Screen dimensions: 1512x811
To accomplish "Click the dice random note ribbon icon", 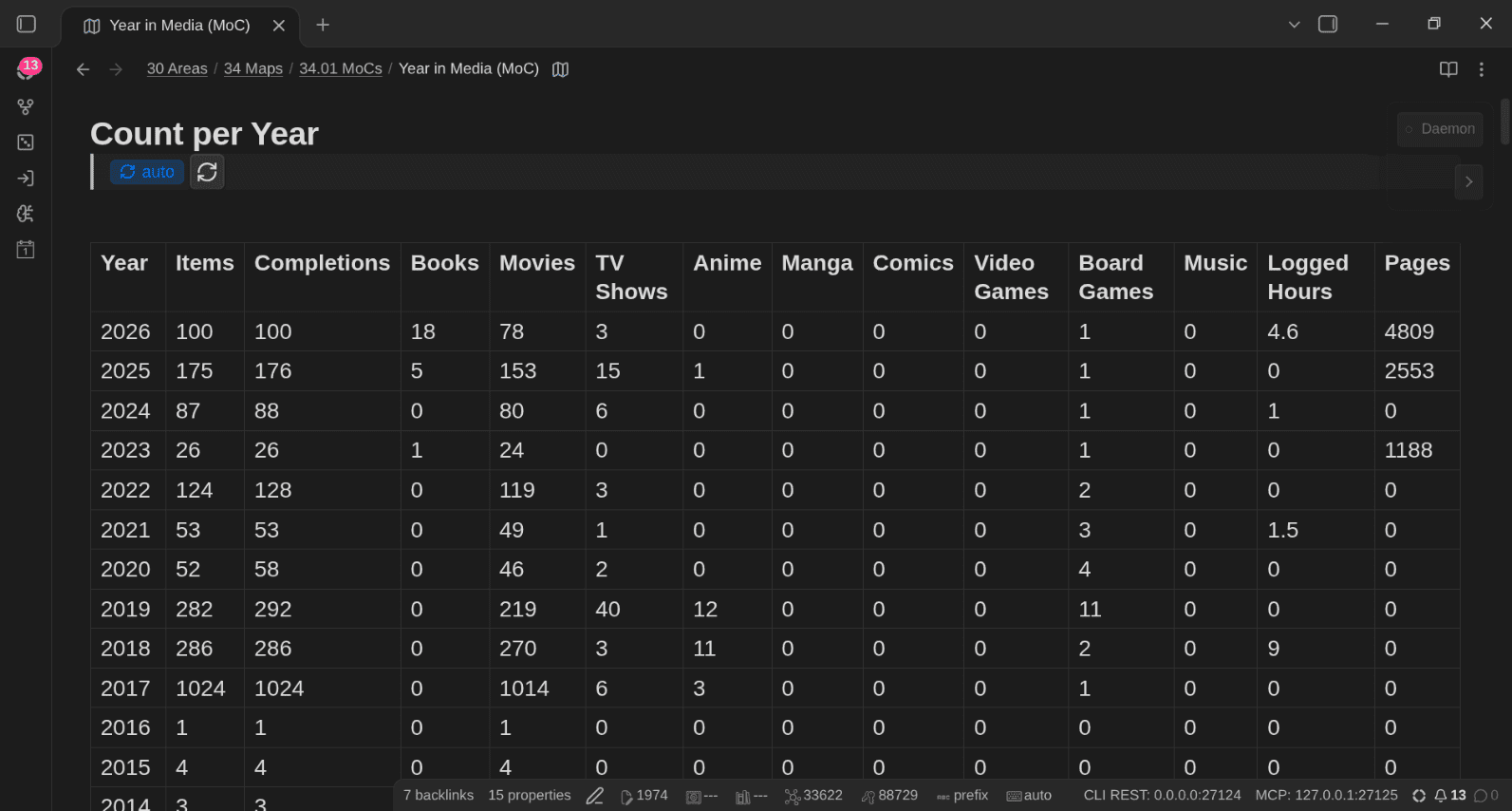I will [x=26, y=142].
